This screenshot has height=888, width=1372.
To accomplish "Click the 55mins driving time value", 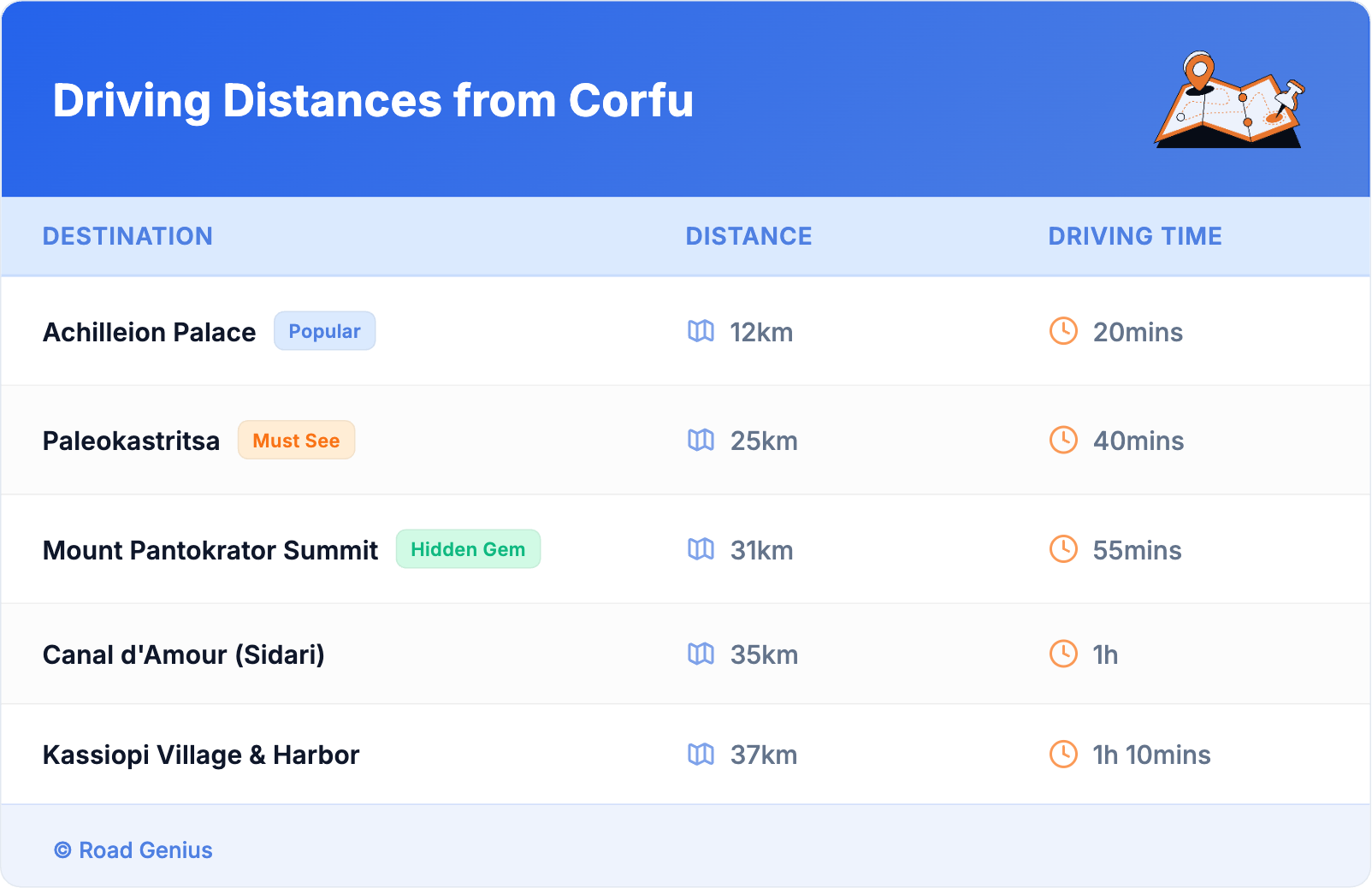I will (x=1137, y=550).
